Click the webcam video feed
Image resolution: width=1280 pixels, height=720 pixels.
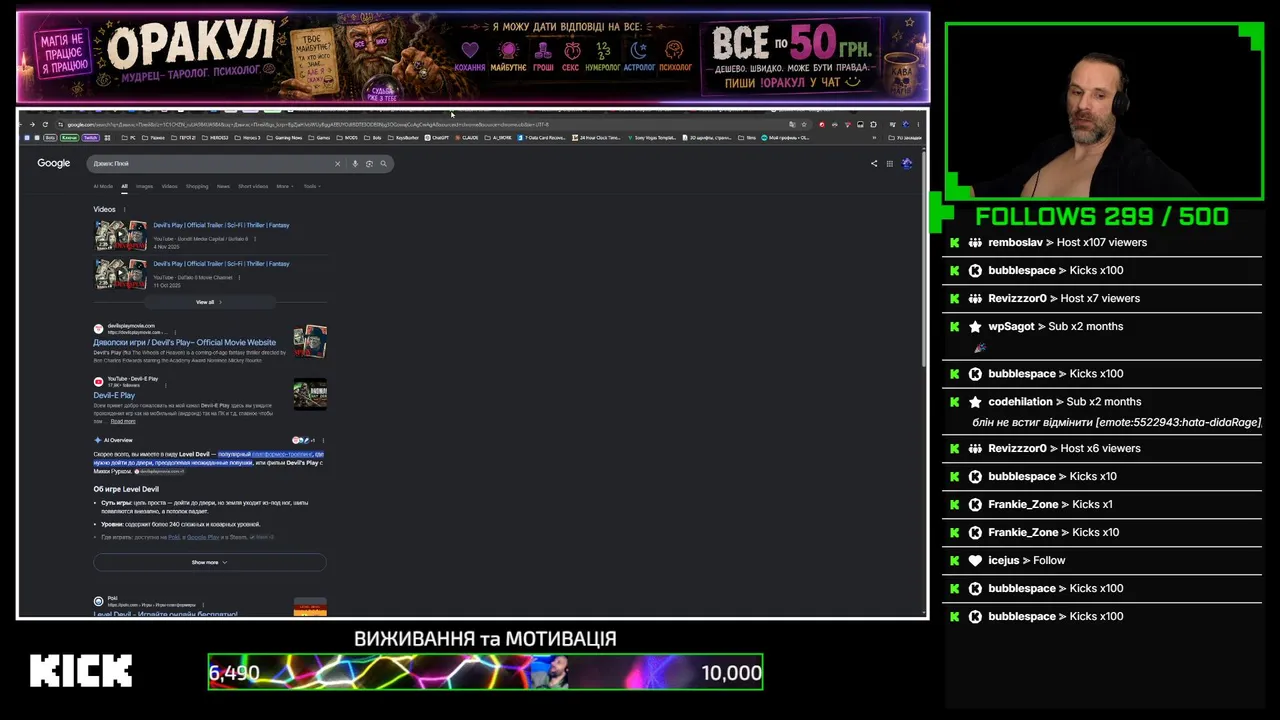[1104, 110]
